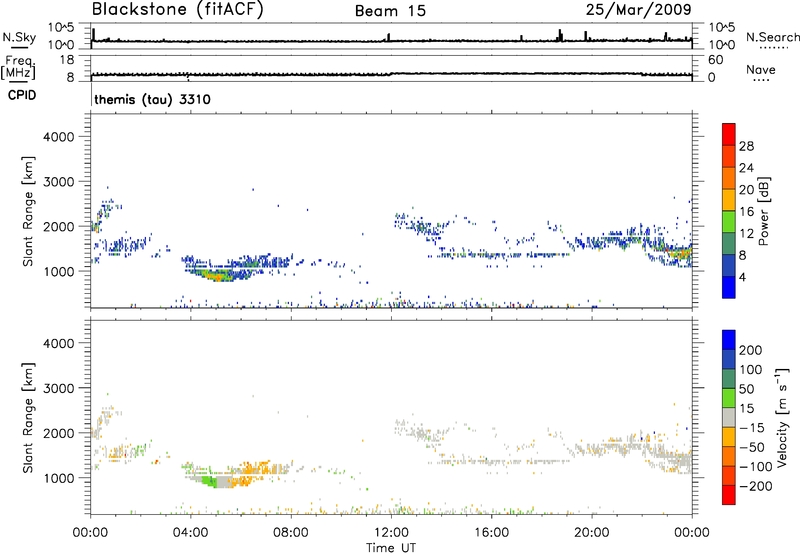Click the '04:00' time axis tick label
800x554 pixels.
click(x=191, y=533)
